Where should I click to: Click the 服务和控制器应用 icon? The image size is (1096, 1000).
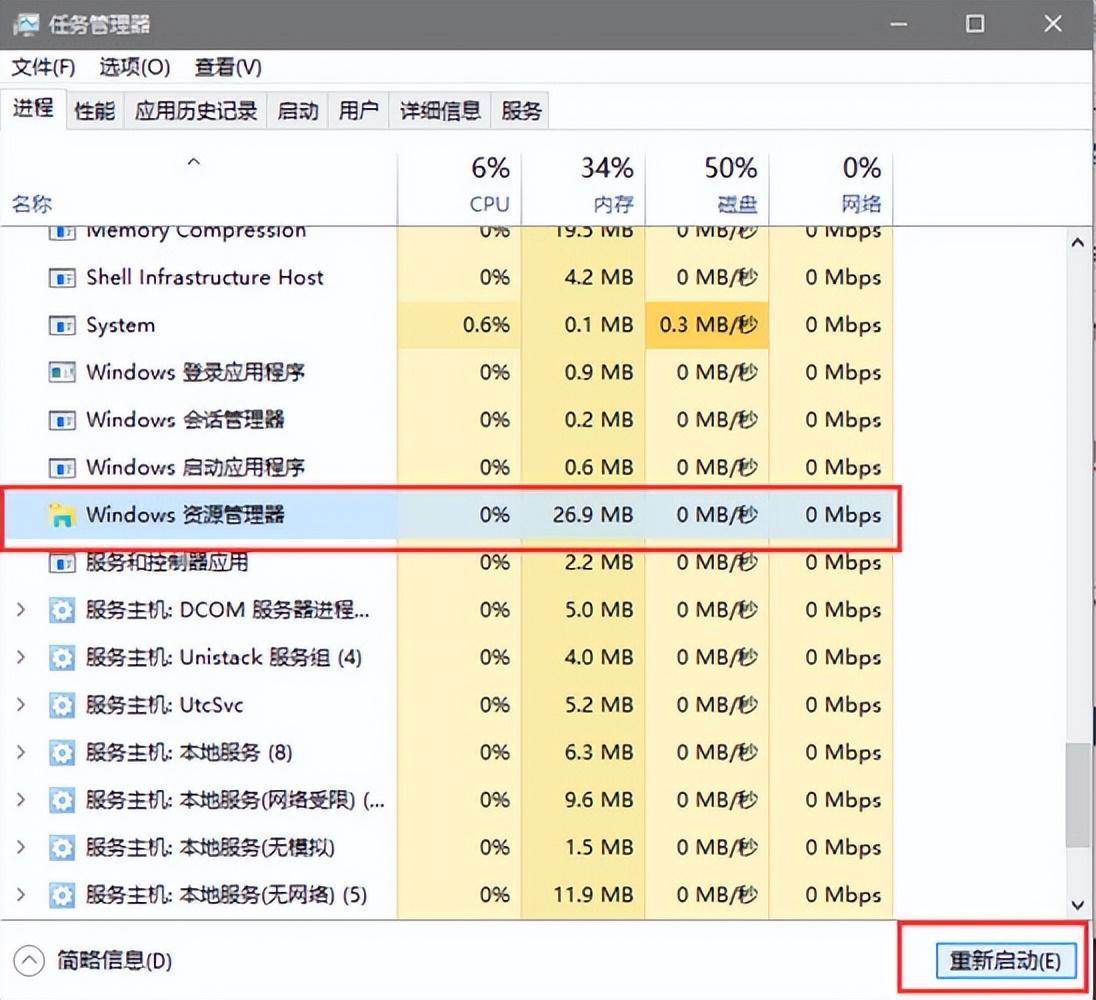[63, 562]
